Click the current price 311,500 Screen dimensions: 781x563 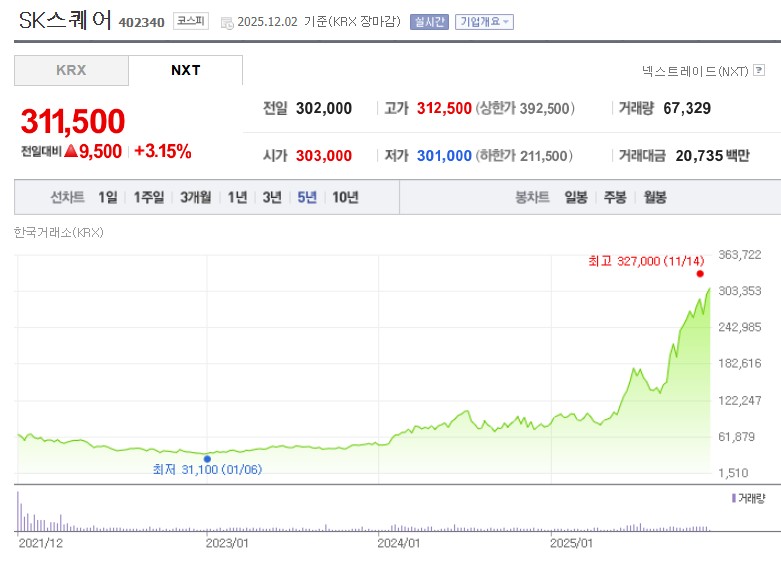coord(73,121)
